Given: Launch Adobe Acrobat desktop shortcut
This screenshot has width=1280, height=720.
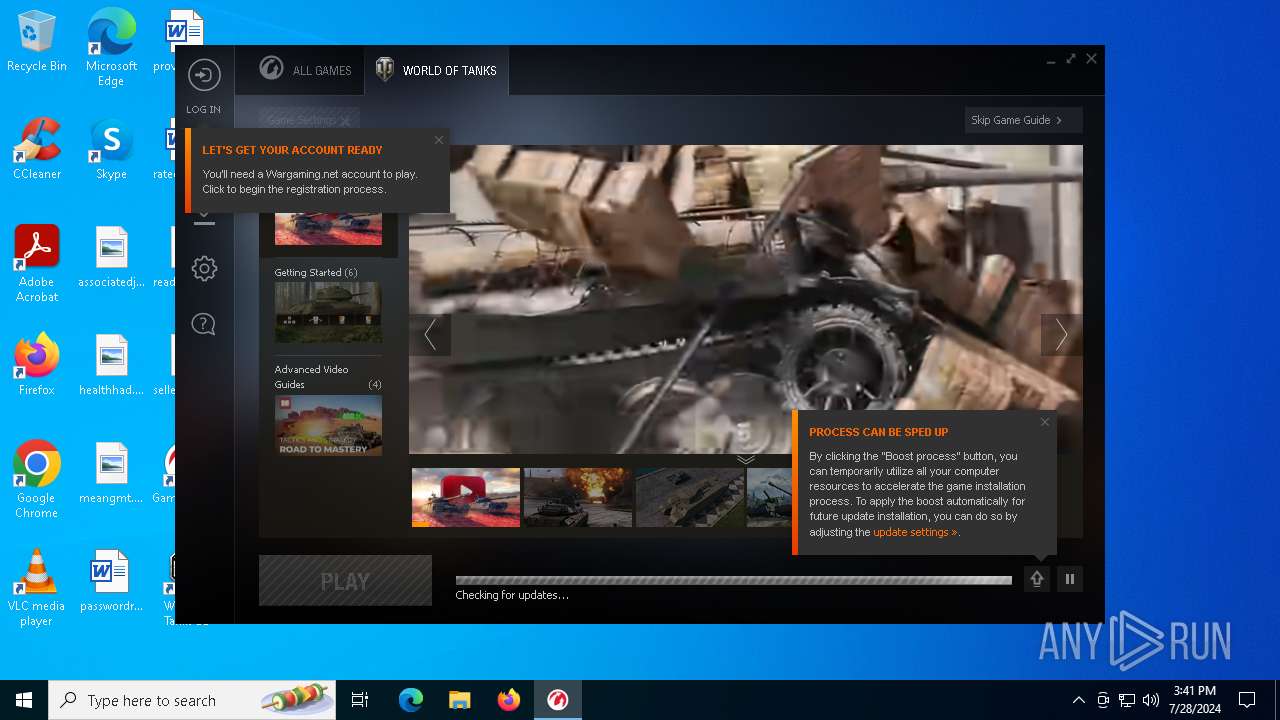Looking at the screenshot, I should (x=37, y=264).
